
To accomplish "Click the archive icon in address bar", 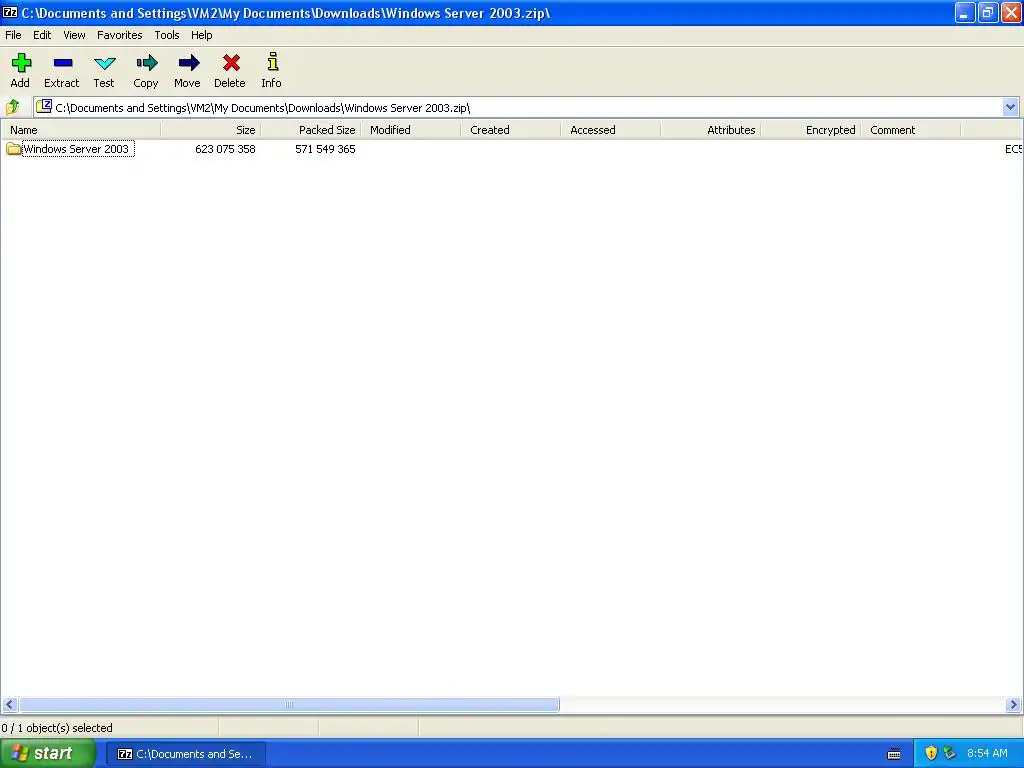I will click(x=44, y=106).
